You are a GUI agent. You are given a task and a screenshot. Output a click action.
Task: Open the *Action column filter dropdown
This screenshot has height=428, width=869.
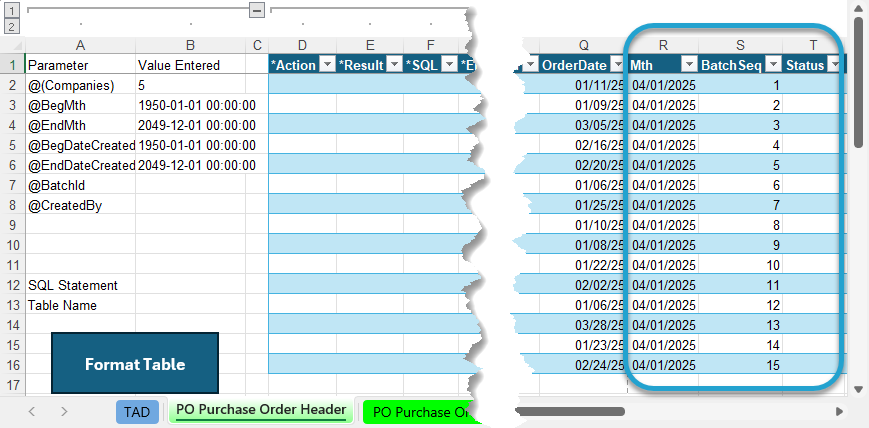(328, 65)
